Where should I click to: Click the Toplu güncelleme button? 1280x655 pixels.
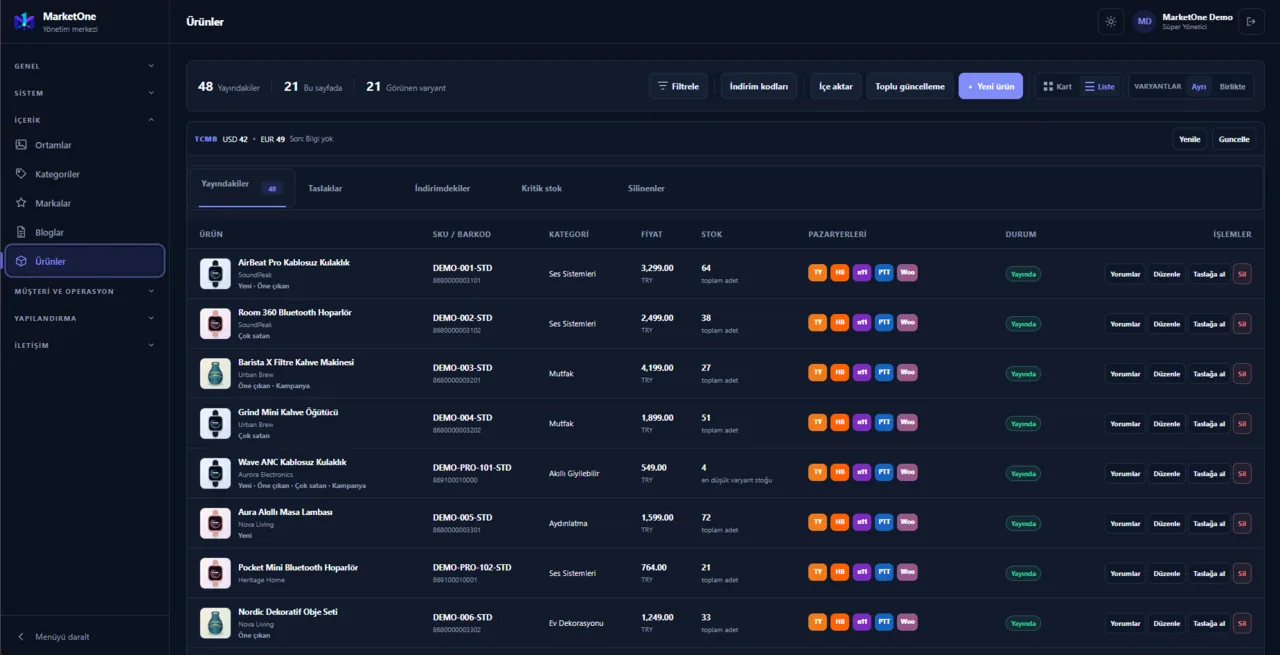tap(910, 87)
